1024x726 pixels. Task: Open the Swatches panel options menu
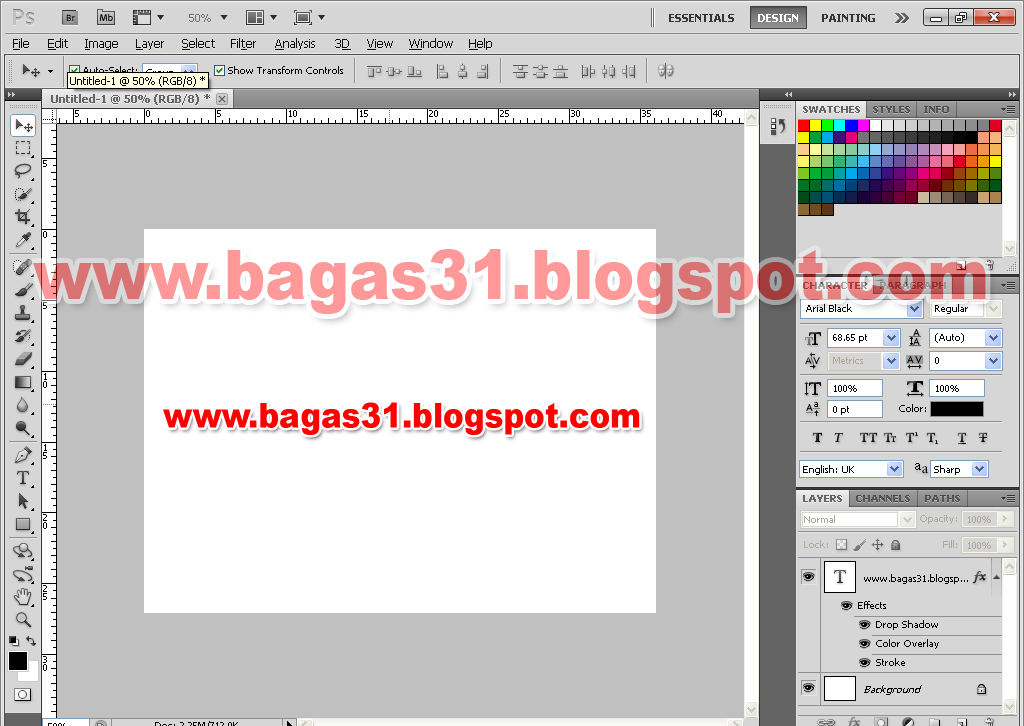pos(1008,109)
